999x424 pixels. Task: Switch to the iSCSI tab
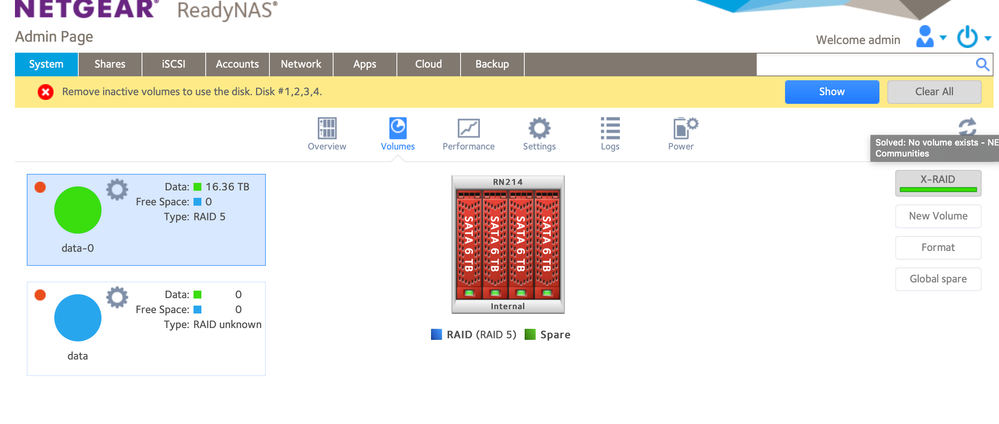point(173,64)
